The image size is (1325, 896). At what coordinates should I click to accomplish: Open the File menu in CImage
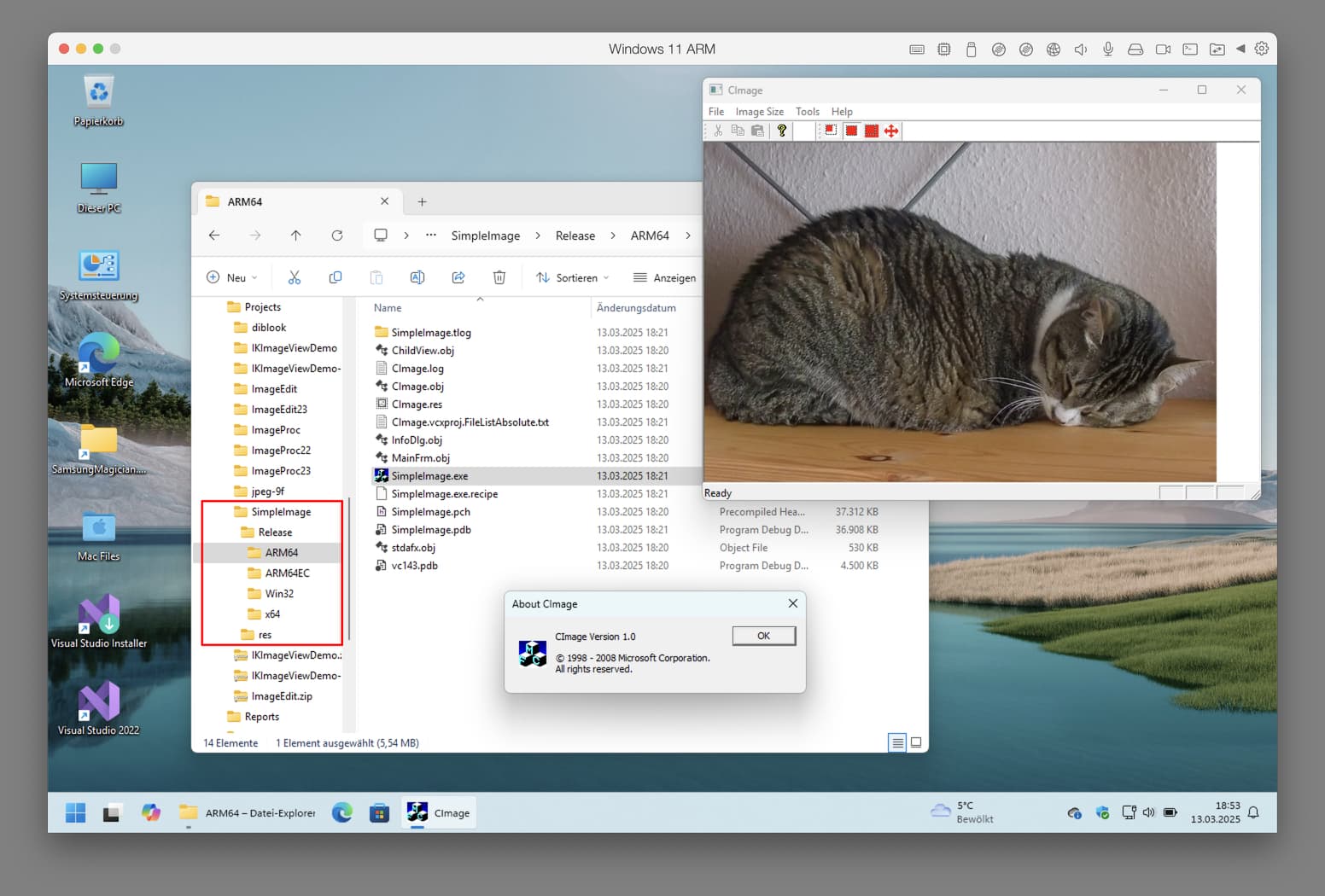pyautogui.click(x=716, y=112)
